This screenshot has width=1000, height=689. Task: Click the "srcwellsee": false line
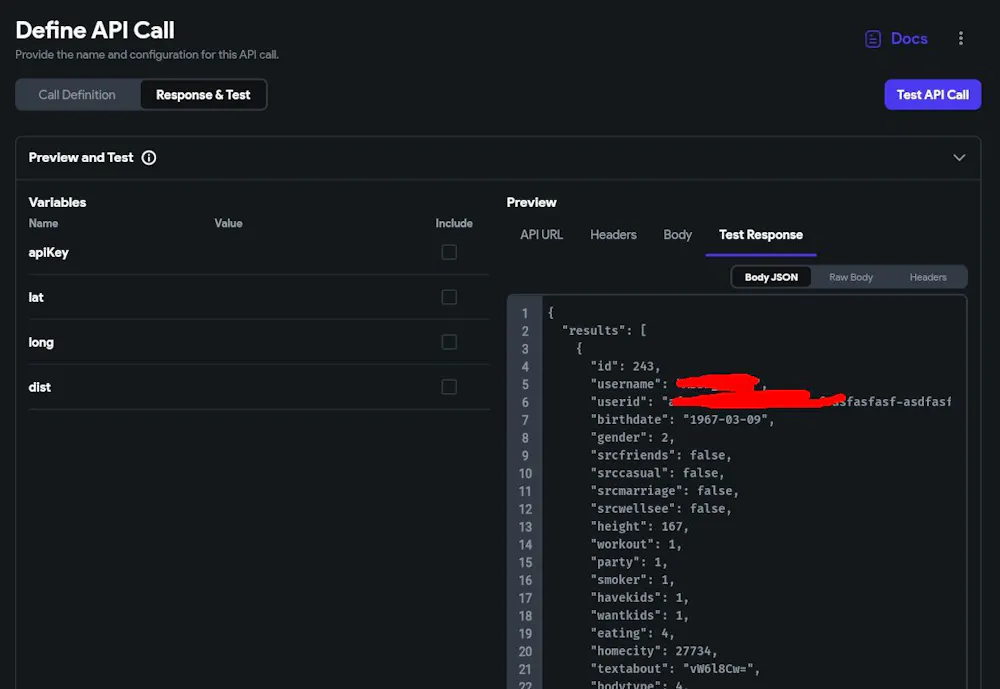point(661,508)
